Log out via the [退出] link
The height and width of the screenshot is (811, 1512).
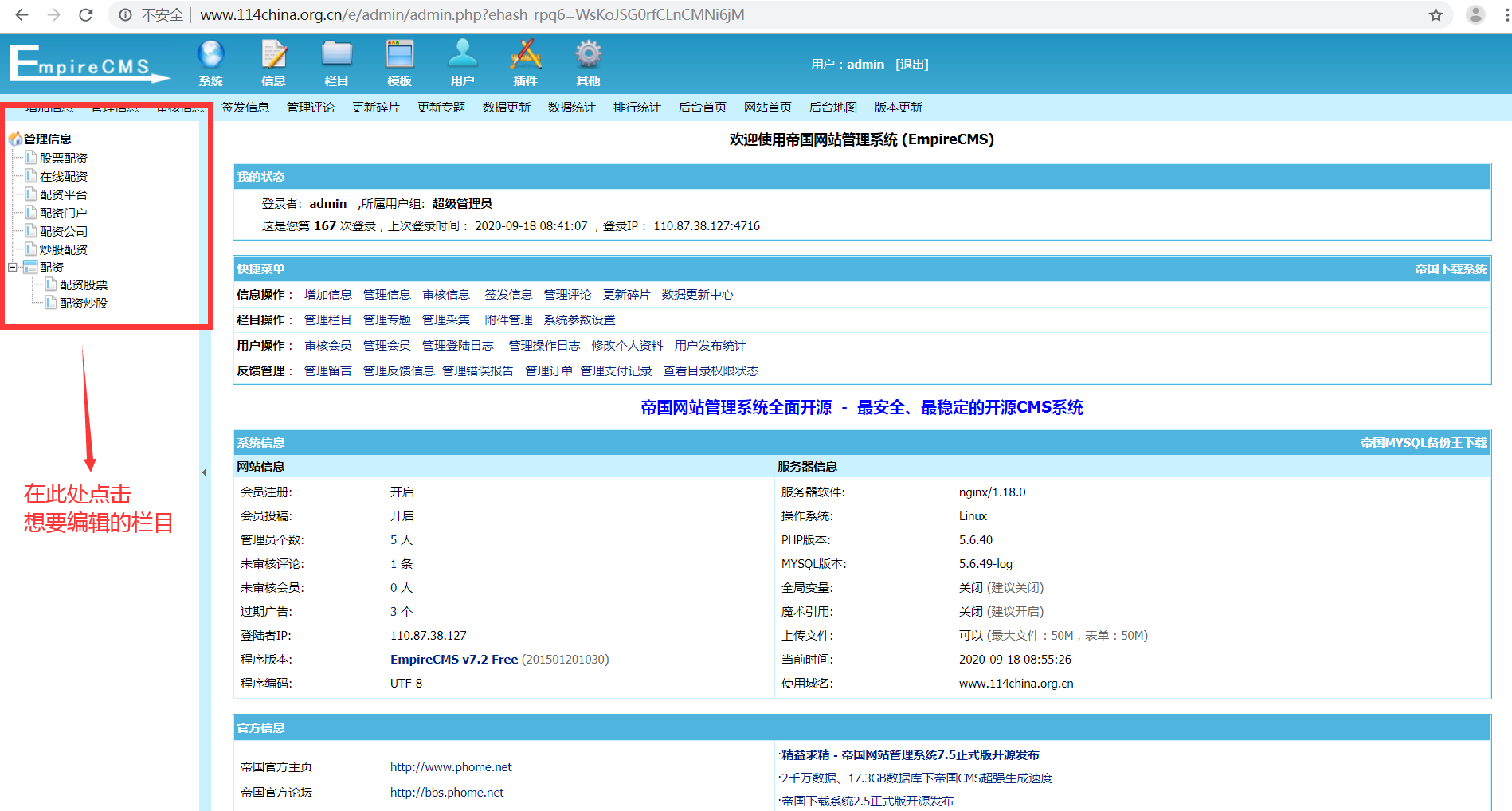pyautogui.click(x=912, y=64)
